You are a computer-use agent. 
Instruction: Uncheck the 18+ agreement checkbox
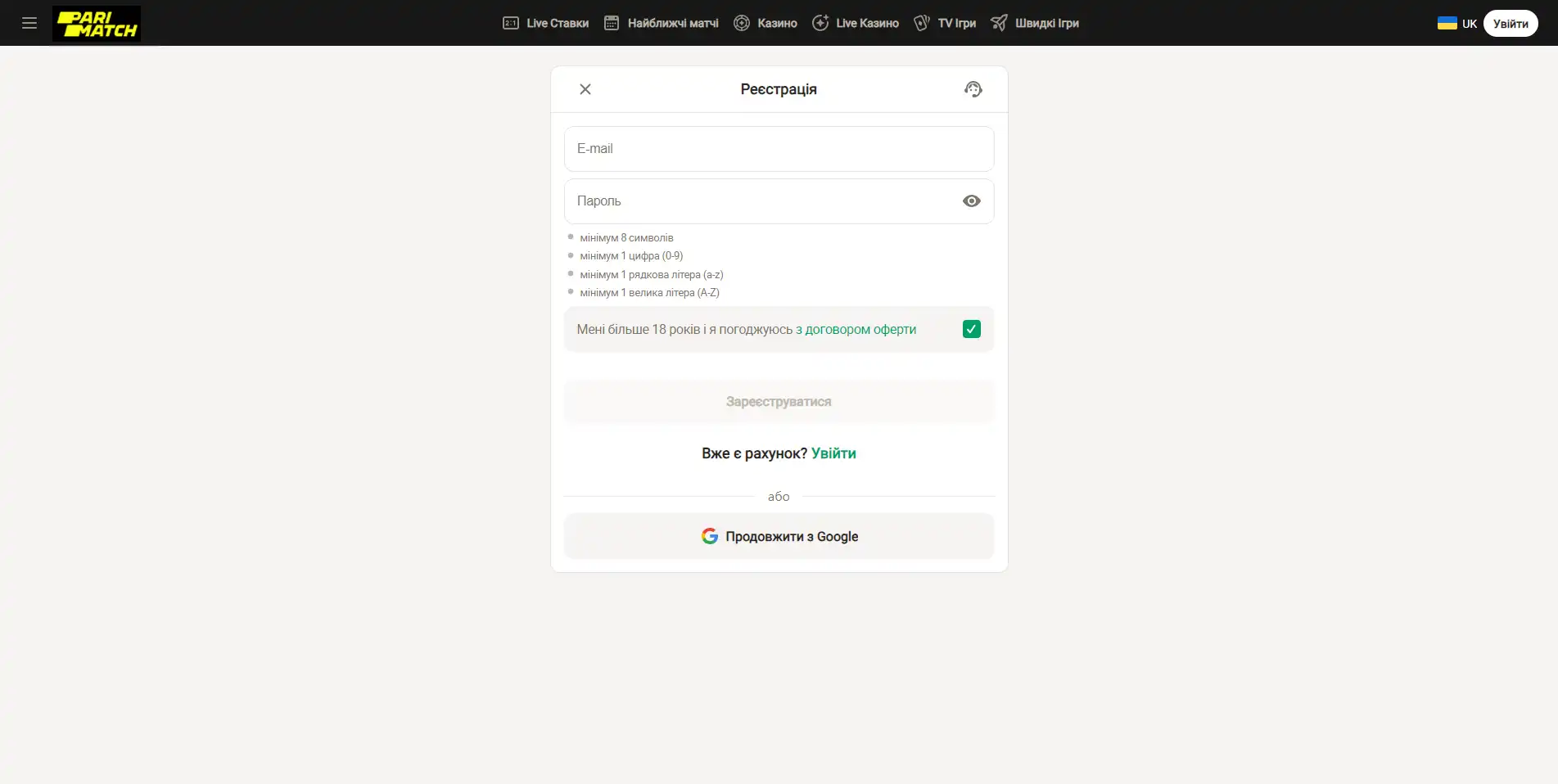(971, 329)
